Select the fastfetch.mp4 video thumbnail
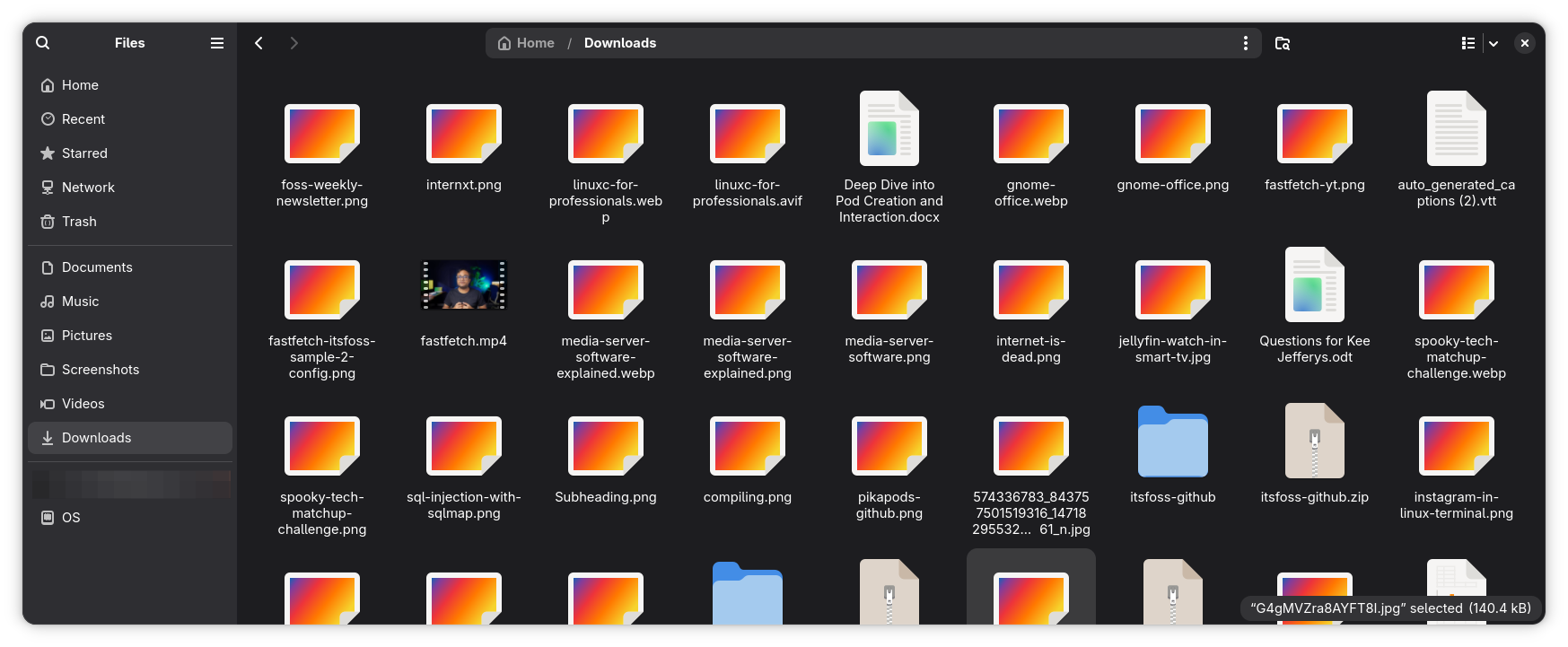 point(464,285)
